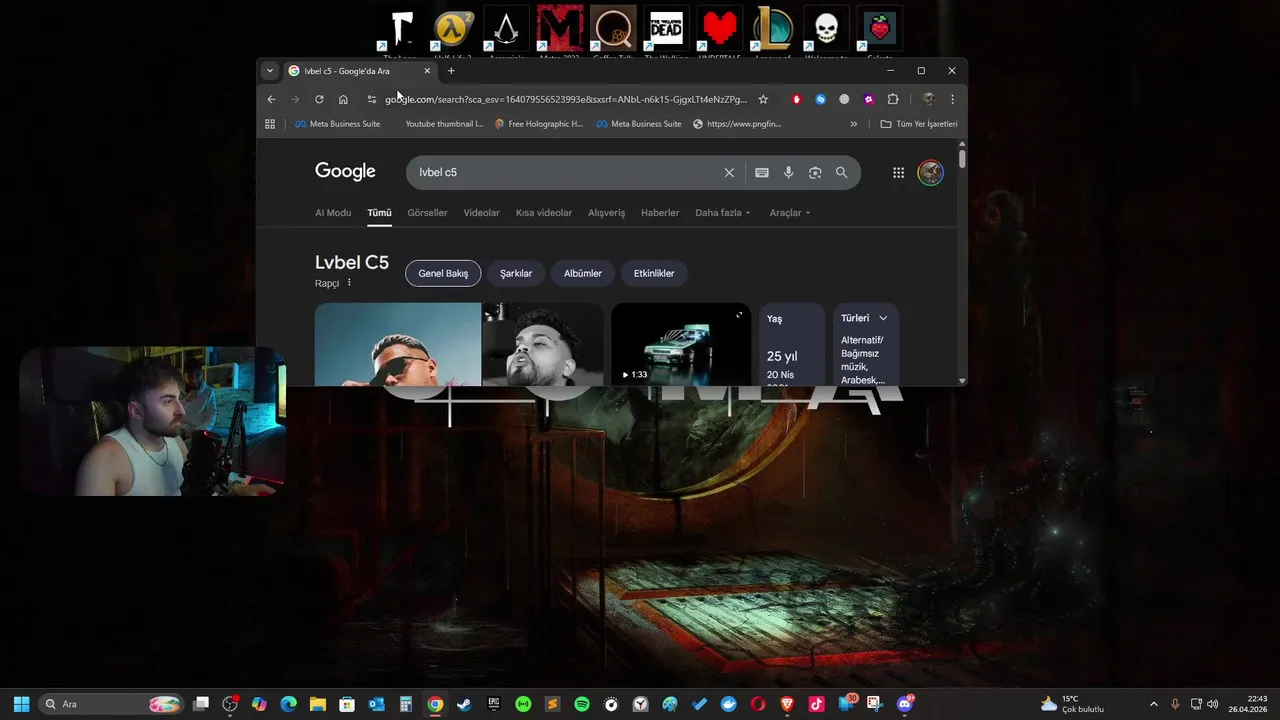Screen dimensions: 1280x720
Task: Open the first Meta Business Suite bookmark
Action: pos(337,124)
